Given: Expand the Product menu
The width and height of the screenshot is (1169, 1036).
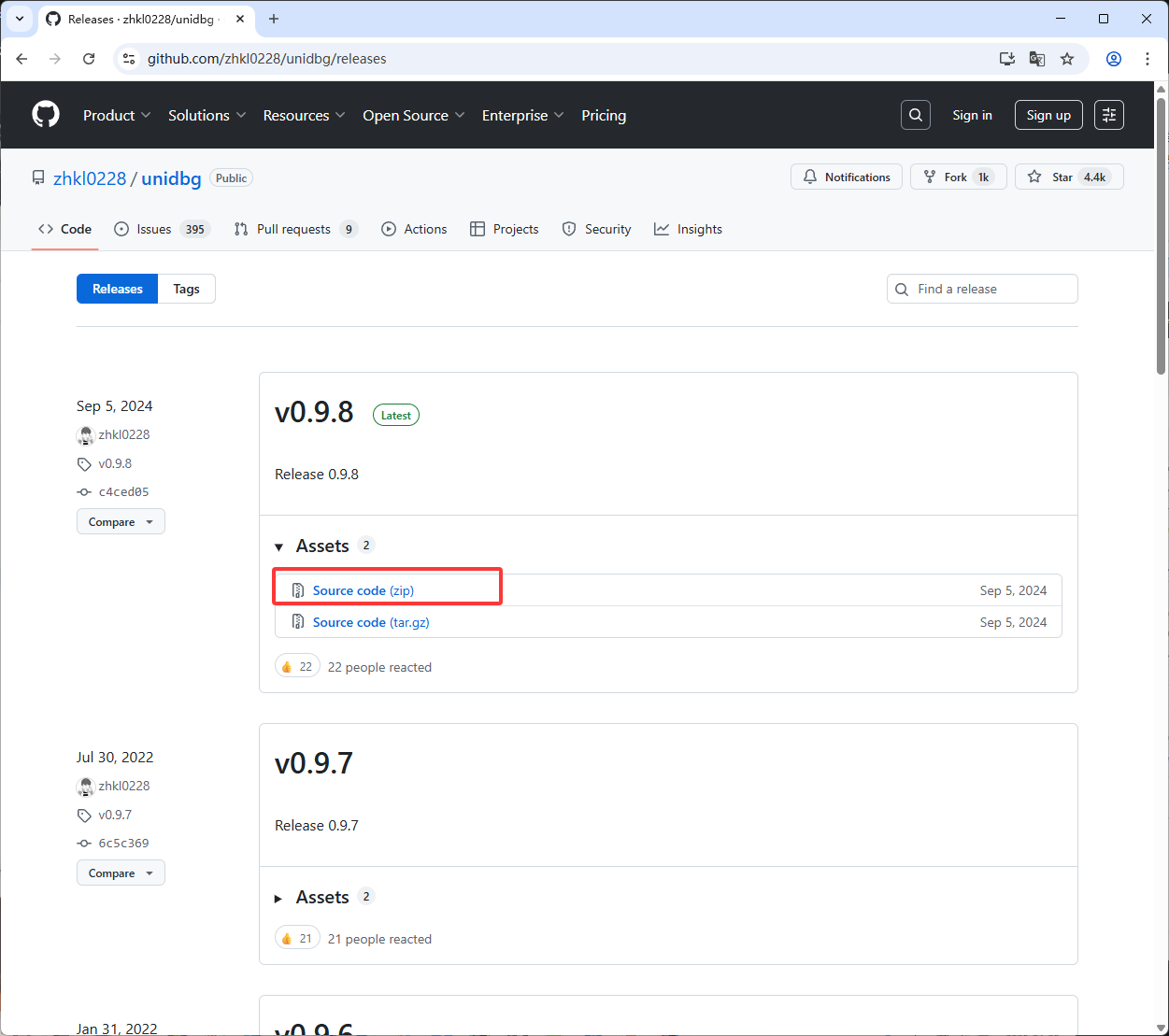Looking at the screenshot, I should (x=117, y=115).
